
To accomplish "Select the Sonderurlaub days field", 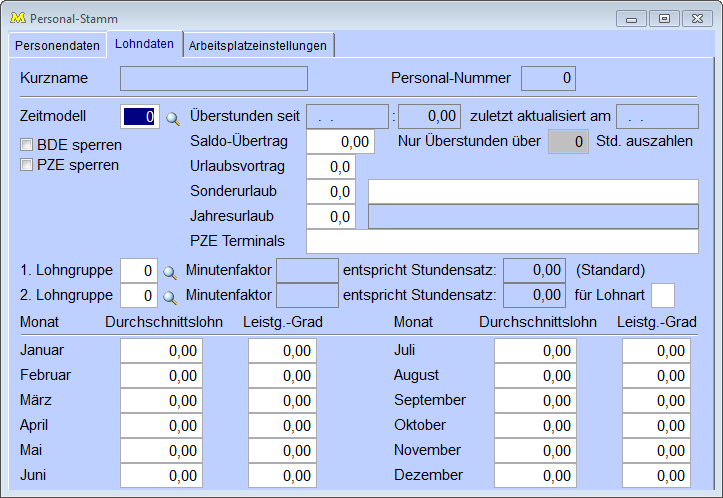I will point(331,191).
